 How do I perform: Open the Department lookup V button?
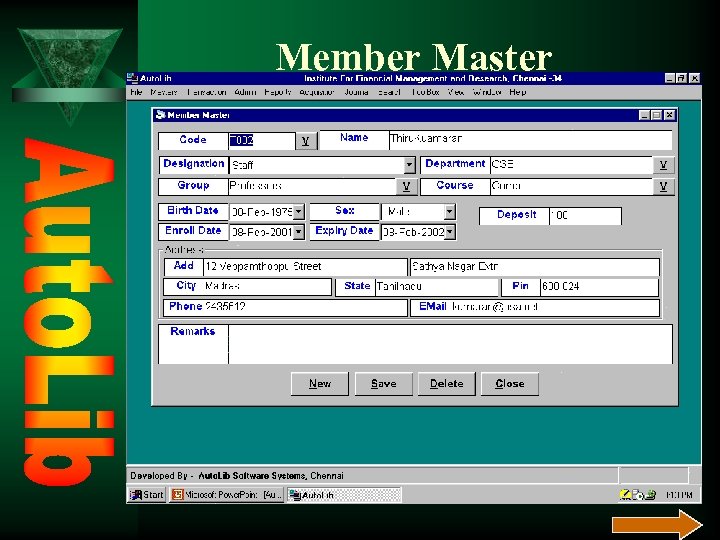point(663,165)
